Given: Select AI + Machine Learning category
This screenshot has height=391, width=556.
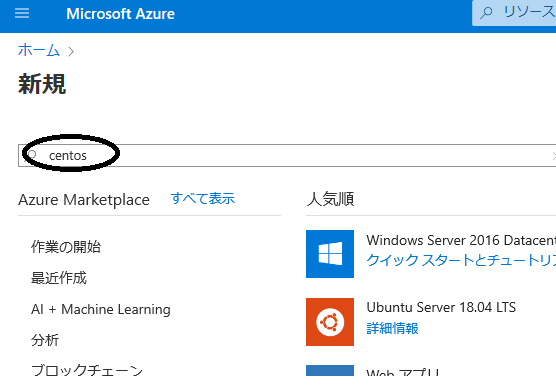Looking at the screenshot, I should tap(101, 309).
